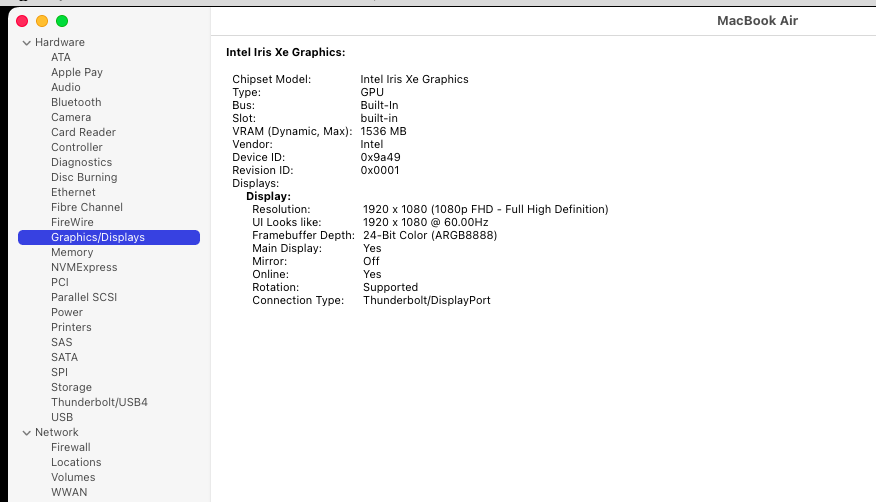Image resolution: width=876 pixels, height=502 pixels.
Task: Select Camera in the sidebar
Action: [x=71, y=117]
